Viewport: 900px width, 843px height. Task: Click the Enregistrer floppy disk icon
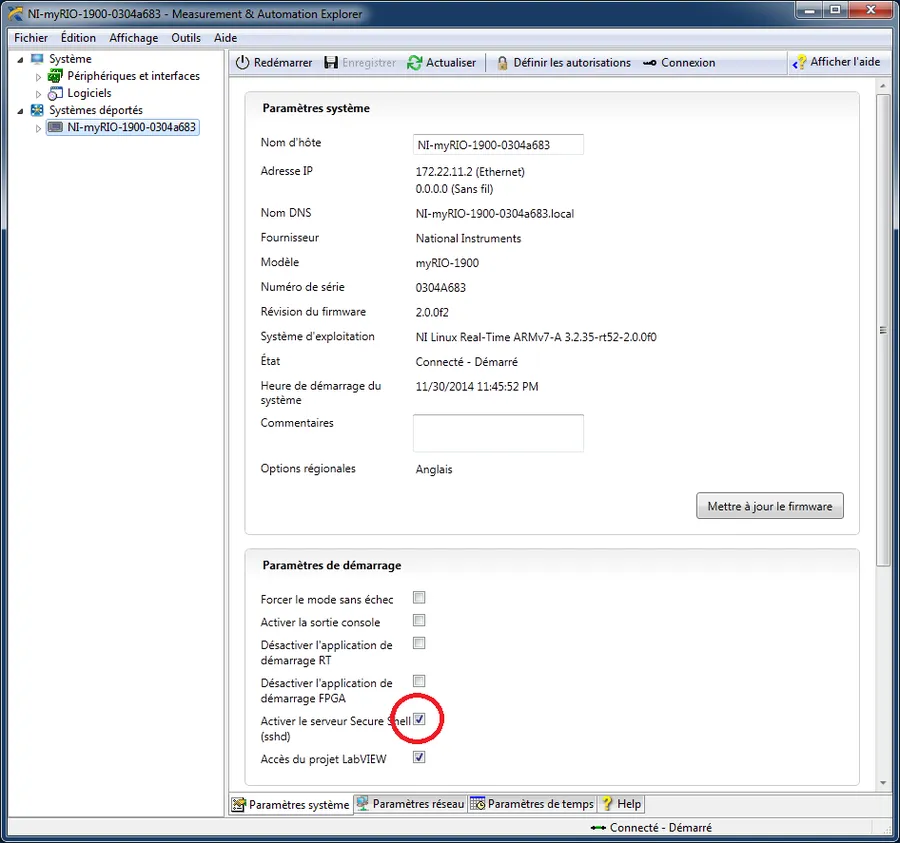point(331,63)
